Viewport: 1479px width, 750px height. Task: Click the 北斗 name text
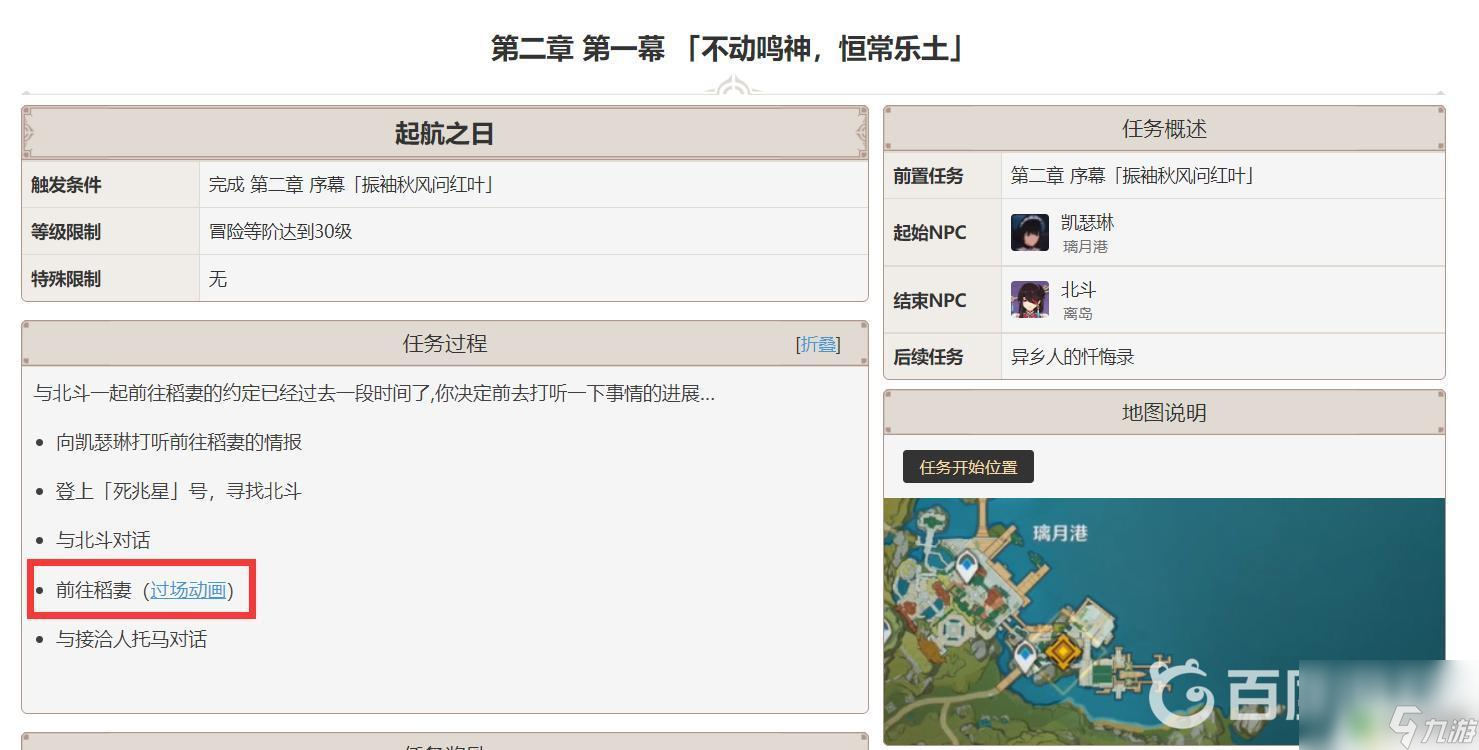click(x=1078, y=289)
